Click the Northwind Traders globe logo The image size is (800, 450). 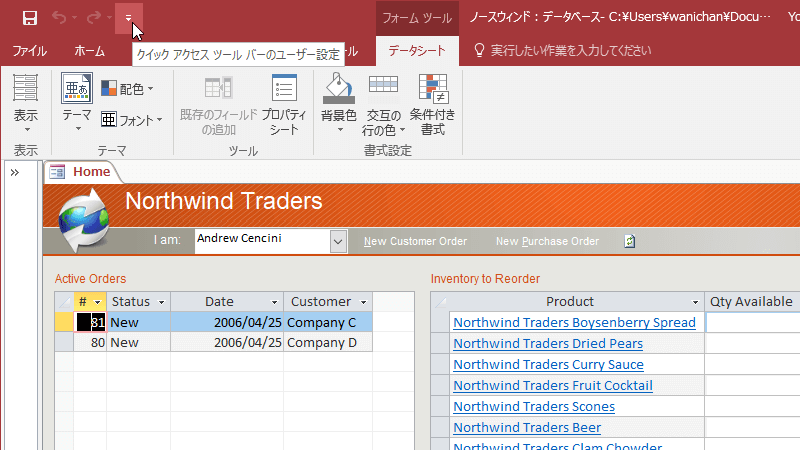pyautogui.click(x=83, y=220)
